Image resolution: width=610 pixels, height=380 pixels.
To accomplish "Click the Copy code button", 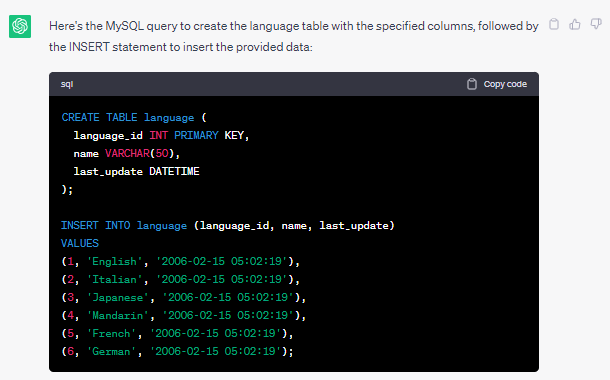I will coord(497,84).
